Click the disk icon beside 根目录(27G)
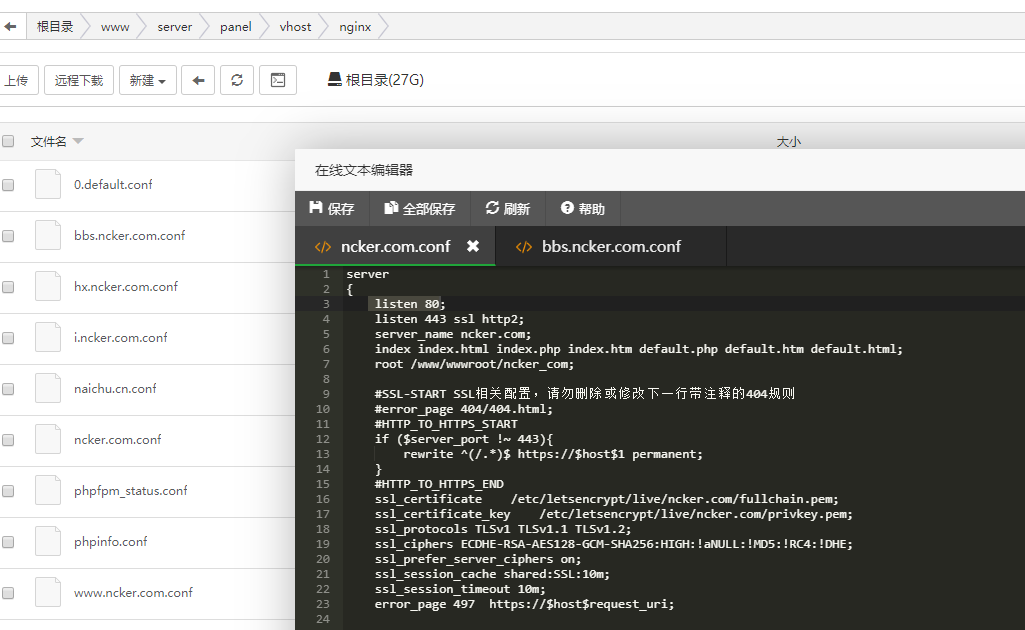The image size is (1025, 630). [x=335, y=80]
